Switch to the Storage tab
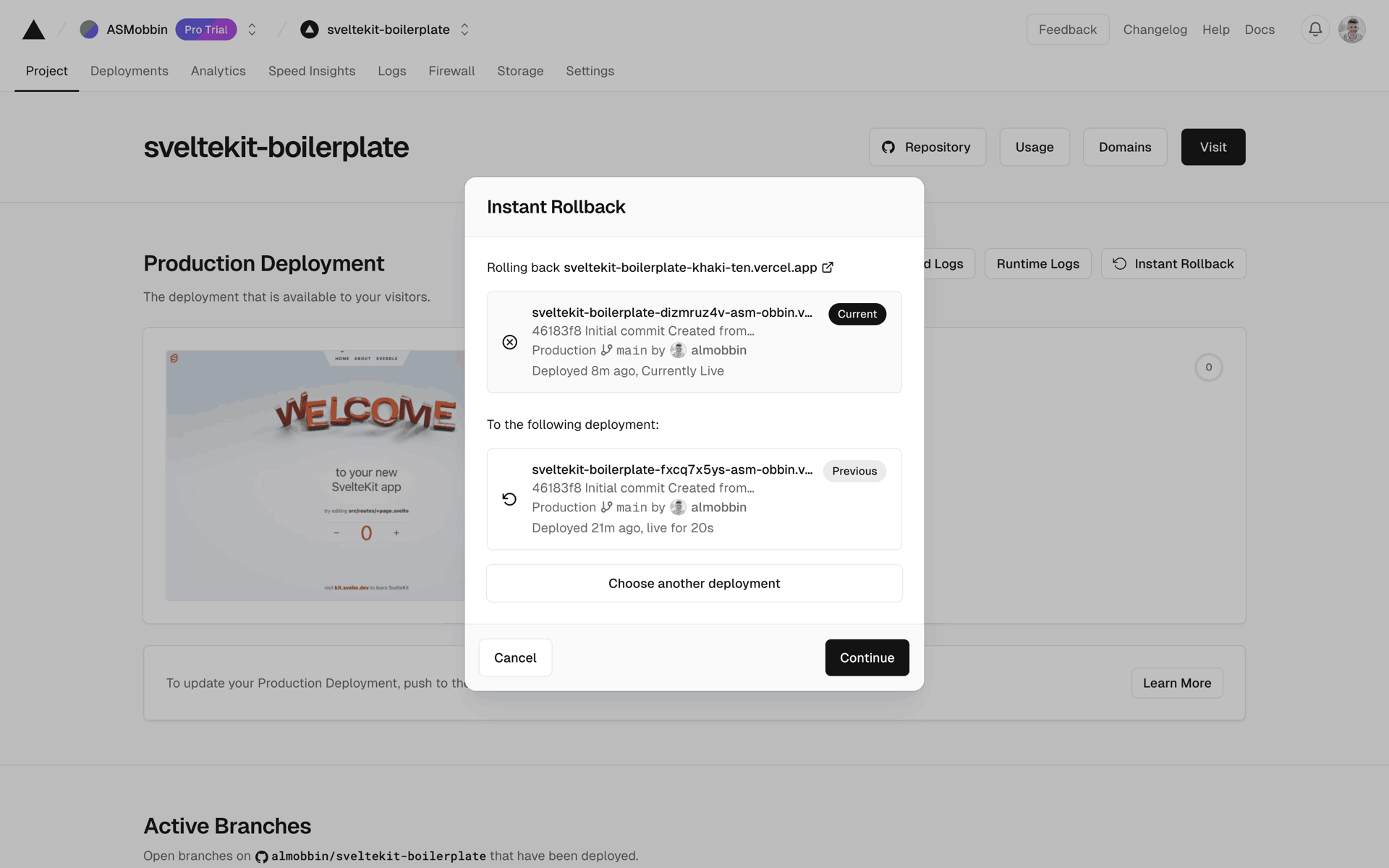 coord(520,71)
